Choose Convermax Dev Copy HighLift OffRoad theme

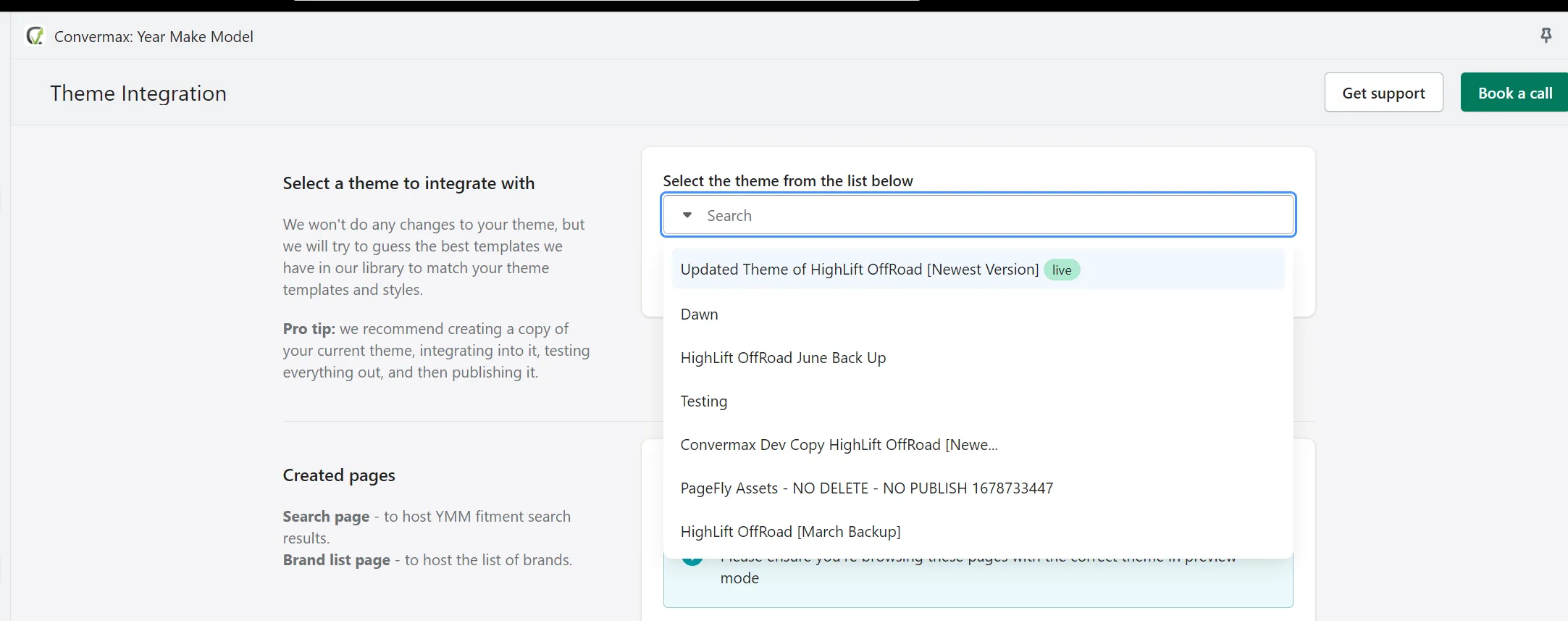(x=838, y=445)
